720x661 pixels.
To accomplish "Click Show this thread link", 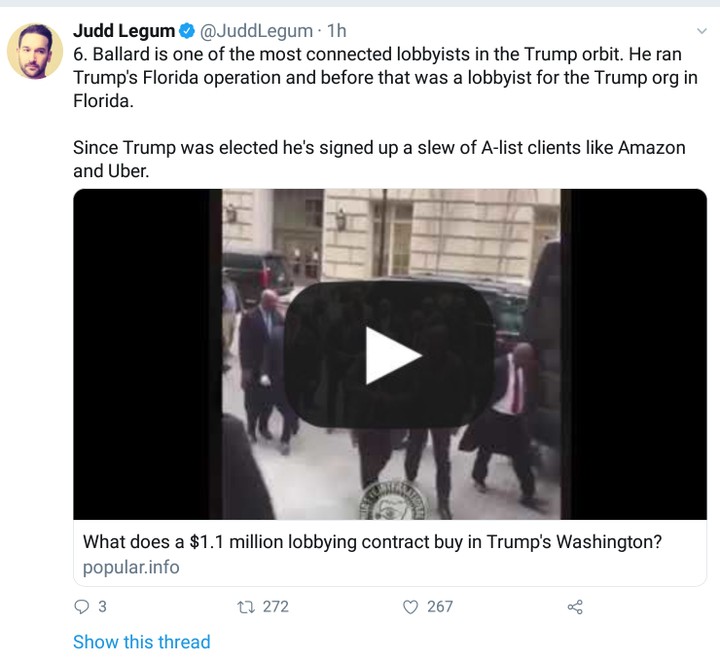I will 141,642.
